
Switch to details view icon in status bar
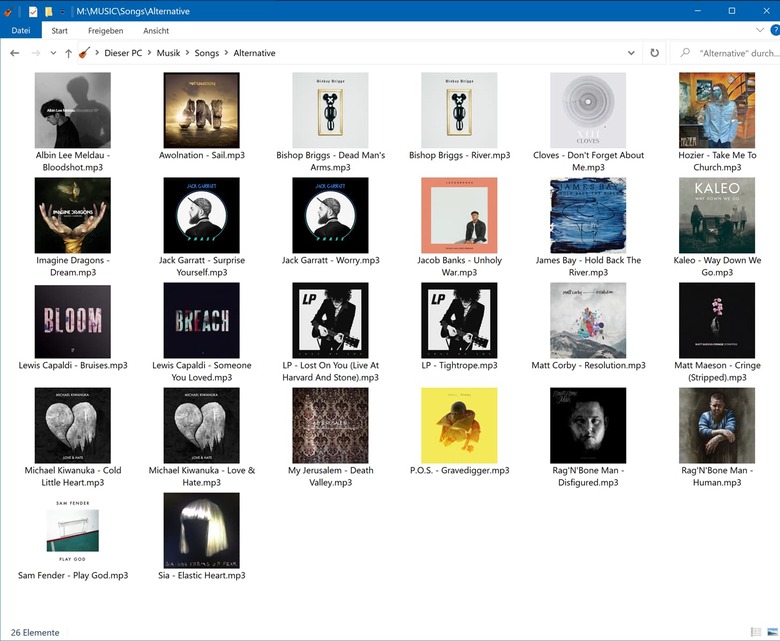(x=756, y=632)
